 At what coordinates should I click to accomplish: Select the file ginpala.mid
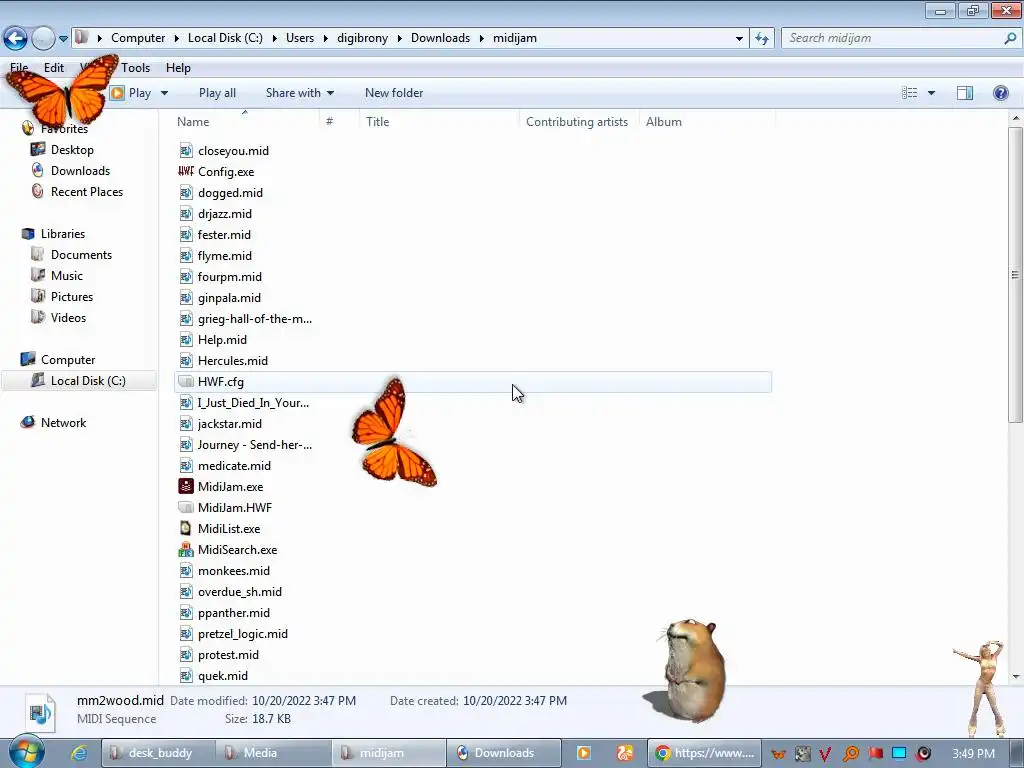[229, 298]
